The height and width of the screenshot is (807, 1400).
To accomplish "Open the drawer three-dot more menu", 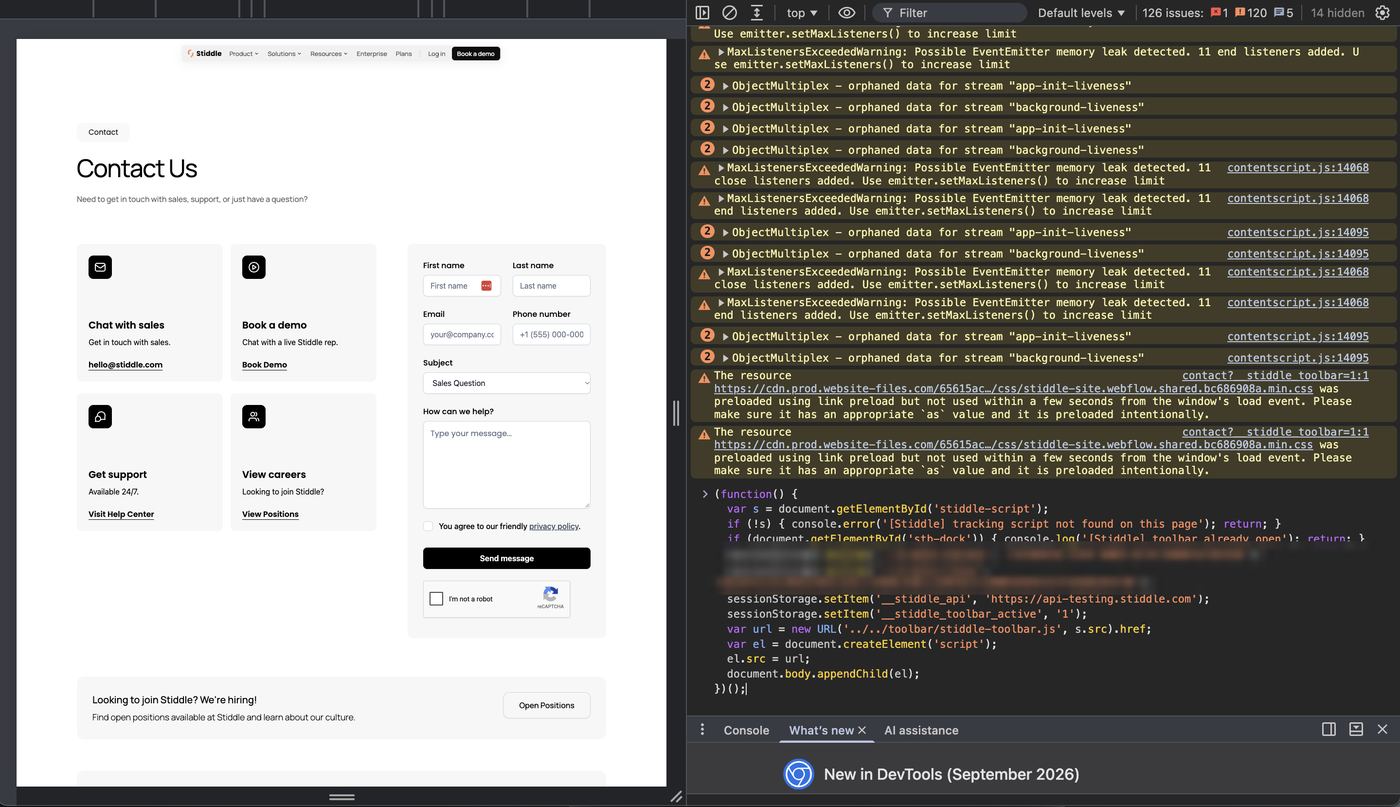I will pyautogui.click(x=702, y=729).
